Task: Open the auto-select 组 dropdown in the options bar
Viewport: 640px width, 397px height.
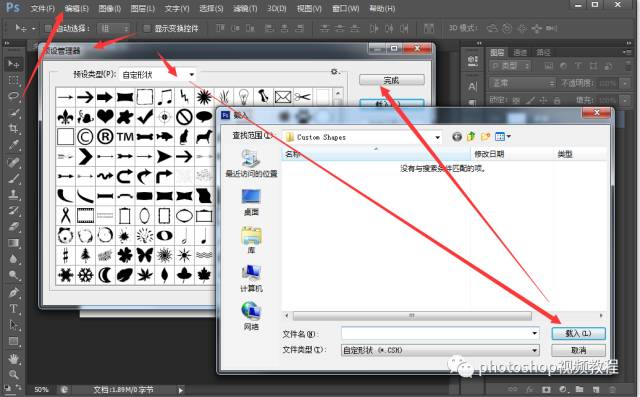Action: [115, 28]
